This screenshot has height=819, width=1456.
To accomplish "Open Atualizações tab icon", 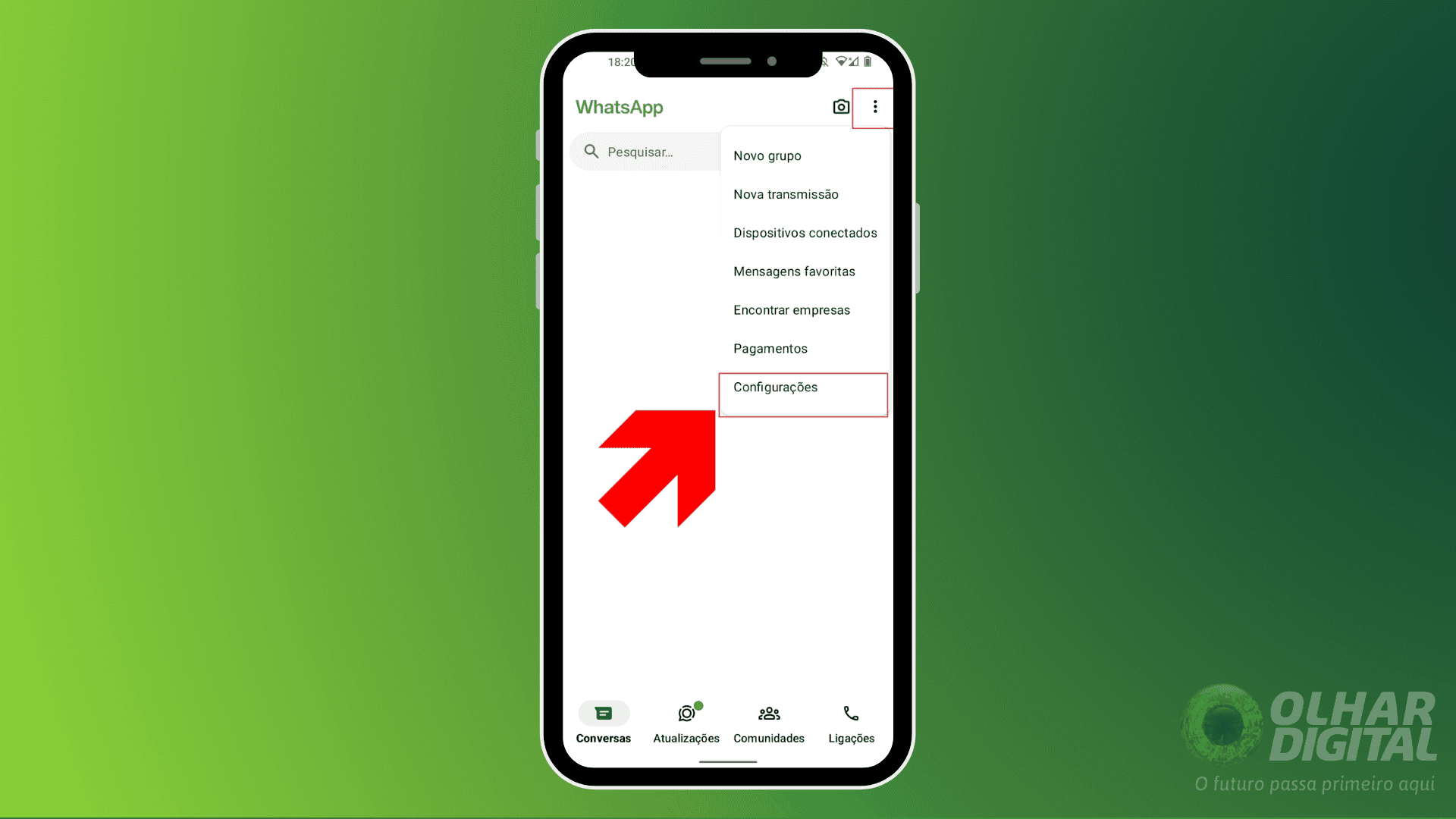I will tap(687, 713).
